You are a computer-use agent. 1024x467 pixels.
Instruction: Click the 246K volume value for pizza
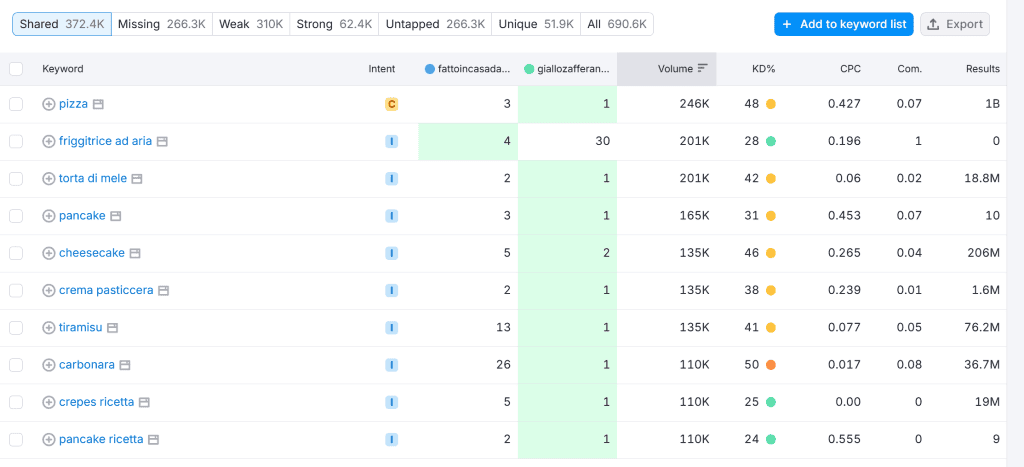click(695, 104)
